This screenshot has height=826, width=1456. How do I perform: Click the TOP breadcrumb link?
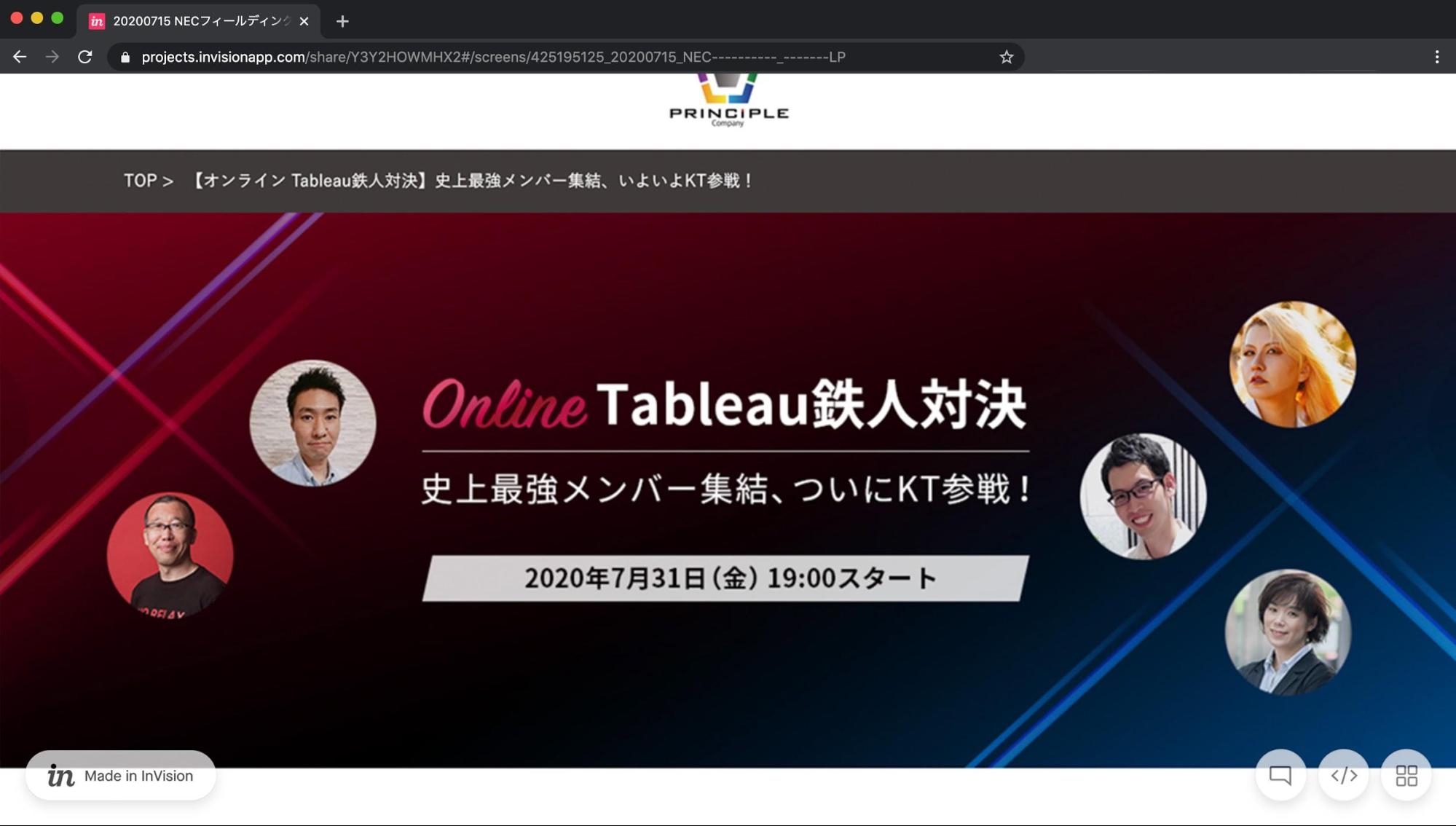coord(140,181)
